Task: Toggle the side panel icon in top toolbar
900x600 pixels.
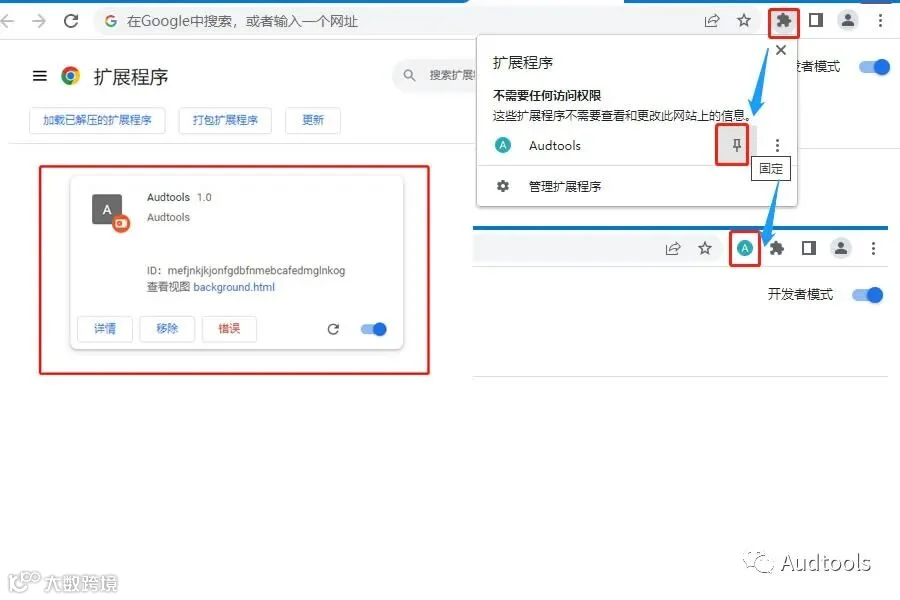Action: 816,21
